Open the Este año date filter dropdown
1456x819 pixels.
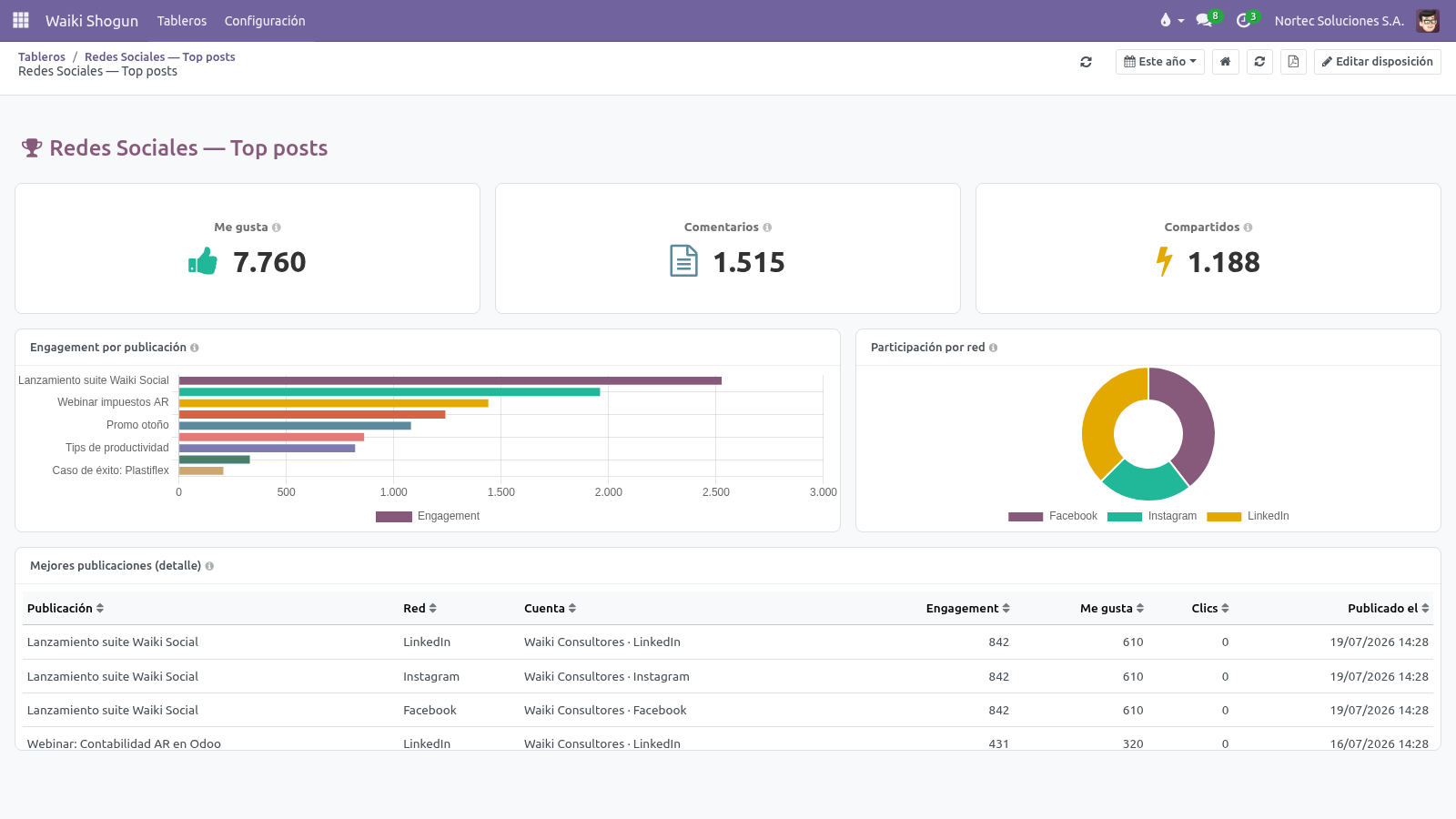[1160, 62]
